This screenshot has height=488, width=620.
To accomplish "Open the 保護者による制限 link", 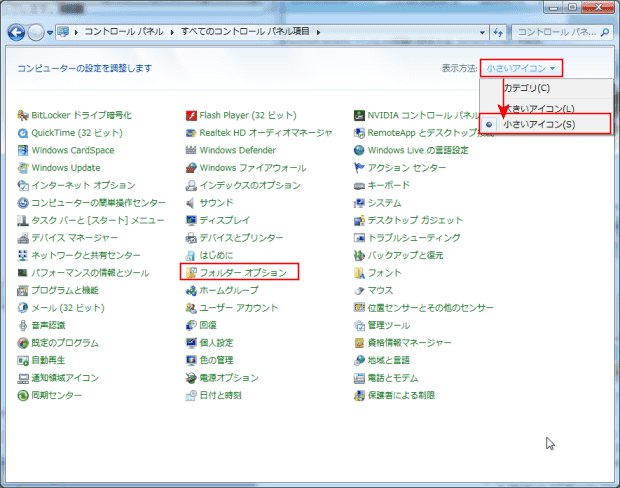I will point(401,395).
